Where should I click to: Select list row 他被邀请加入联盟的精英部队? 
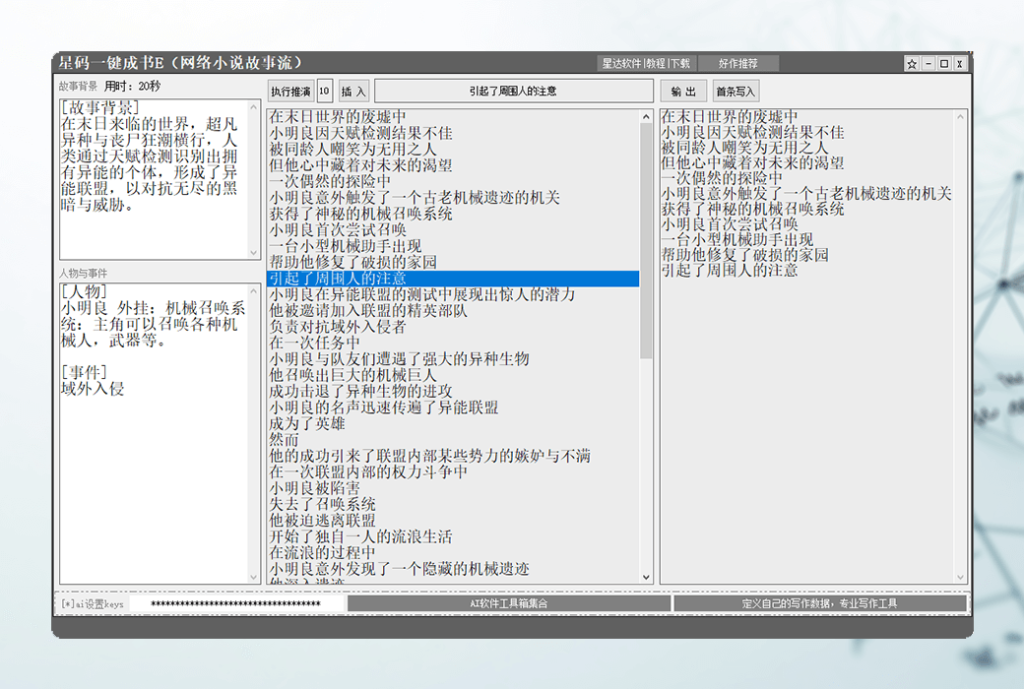point(453,311)
